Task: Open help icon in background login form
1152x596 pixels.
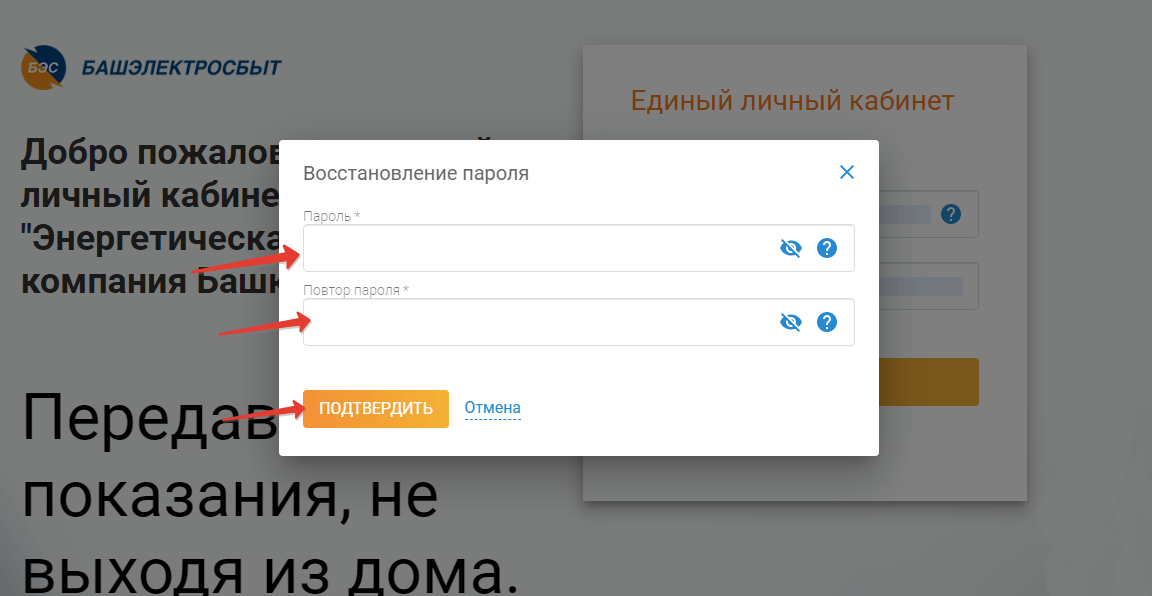Action: pyautogui.click(x=951, y=214)
